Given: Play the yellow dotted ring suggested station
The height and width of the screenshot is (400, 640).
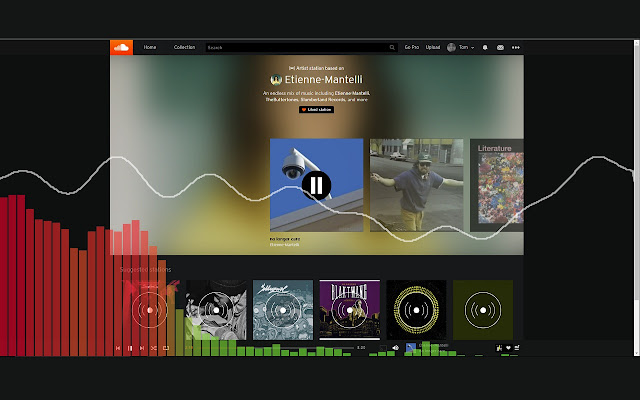Looking at the screenshot, I should click(x=416, y=310).
